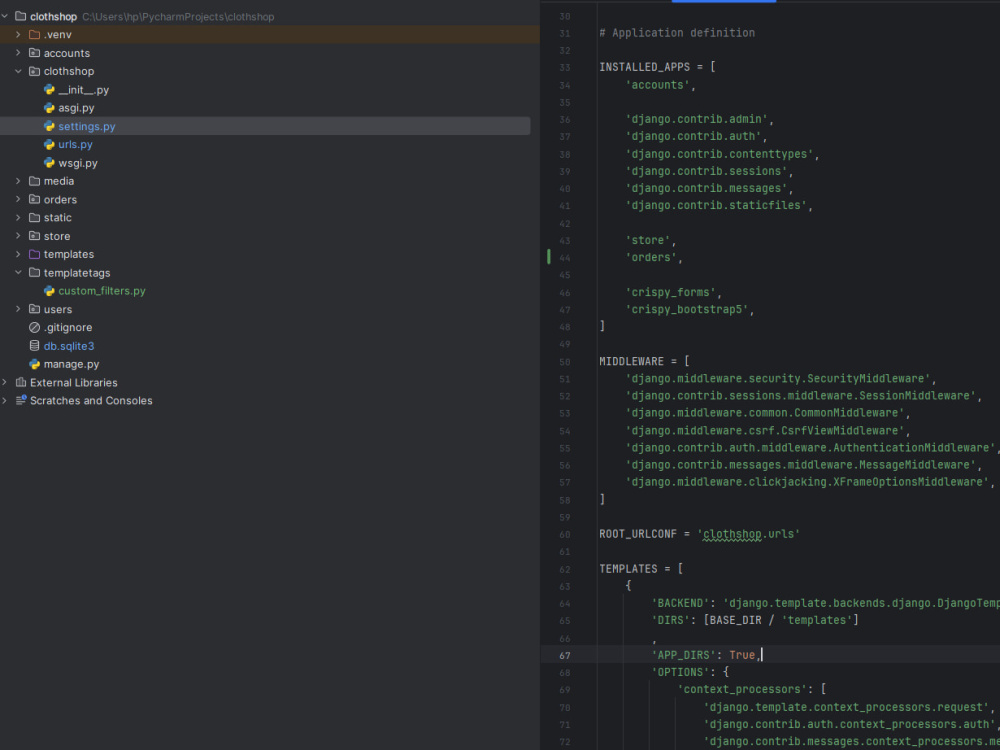
Task: Expand the users folder chevron
Action: pyautogui.click(x=18, y=309)
